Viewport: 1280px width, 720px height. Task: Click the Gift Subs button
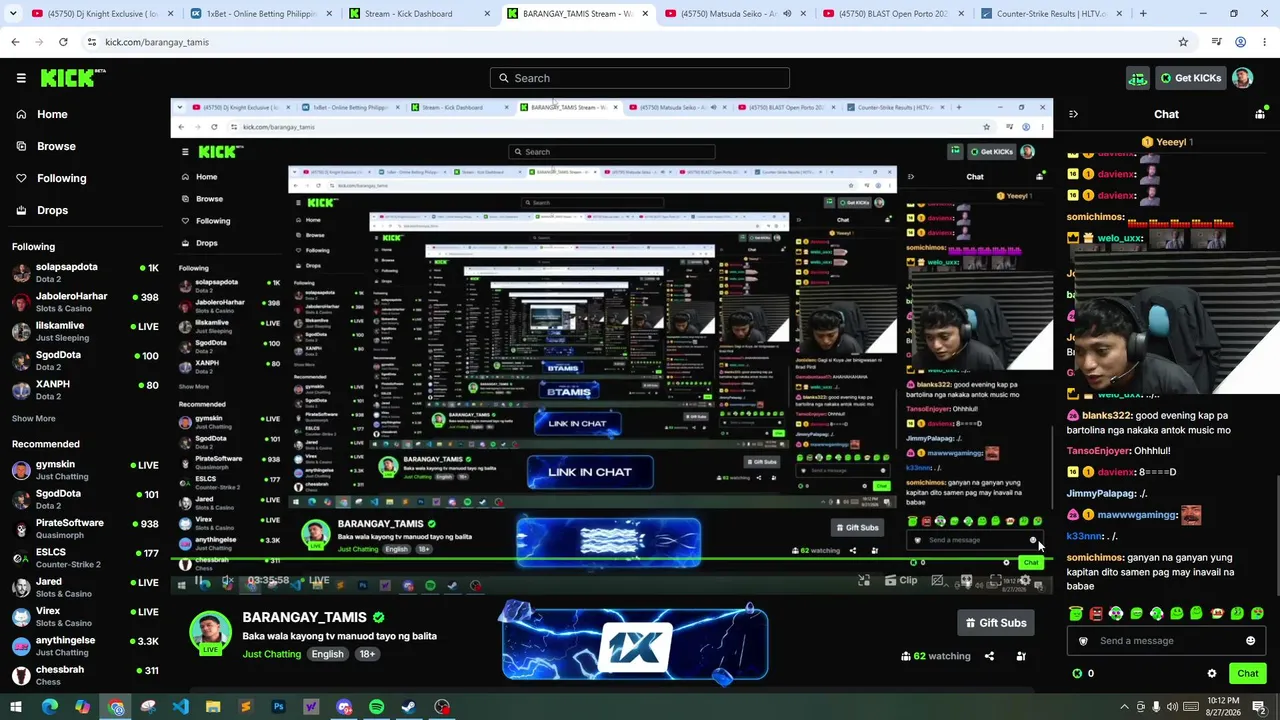click(x=996, y=623)
